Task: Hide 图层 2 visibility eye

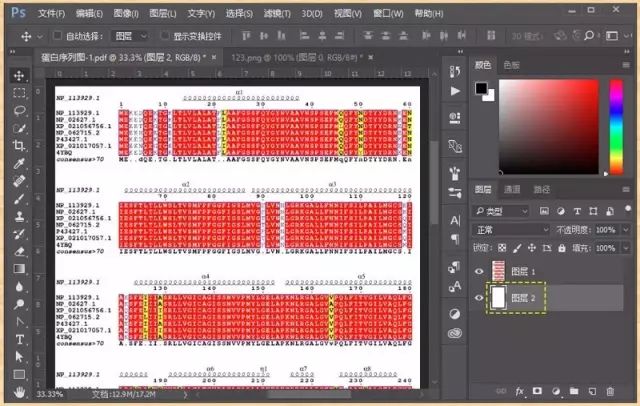Action: [x=479, y=297]
